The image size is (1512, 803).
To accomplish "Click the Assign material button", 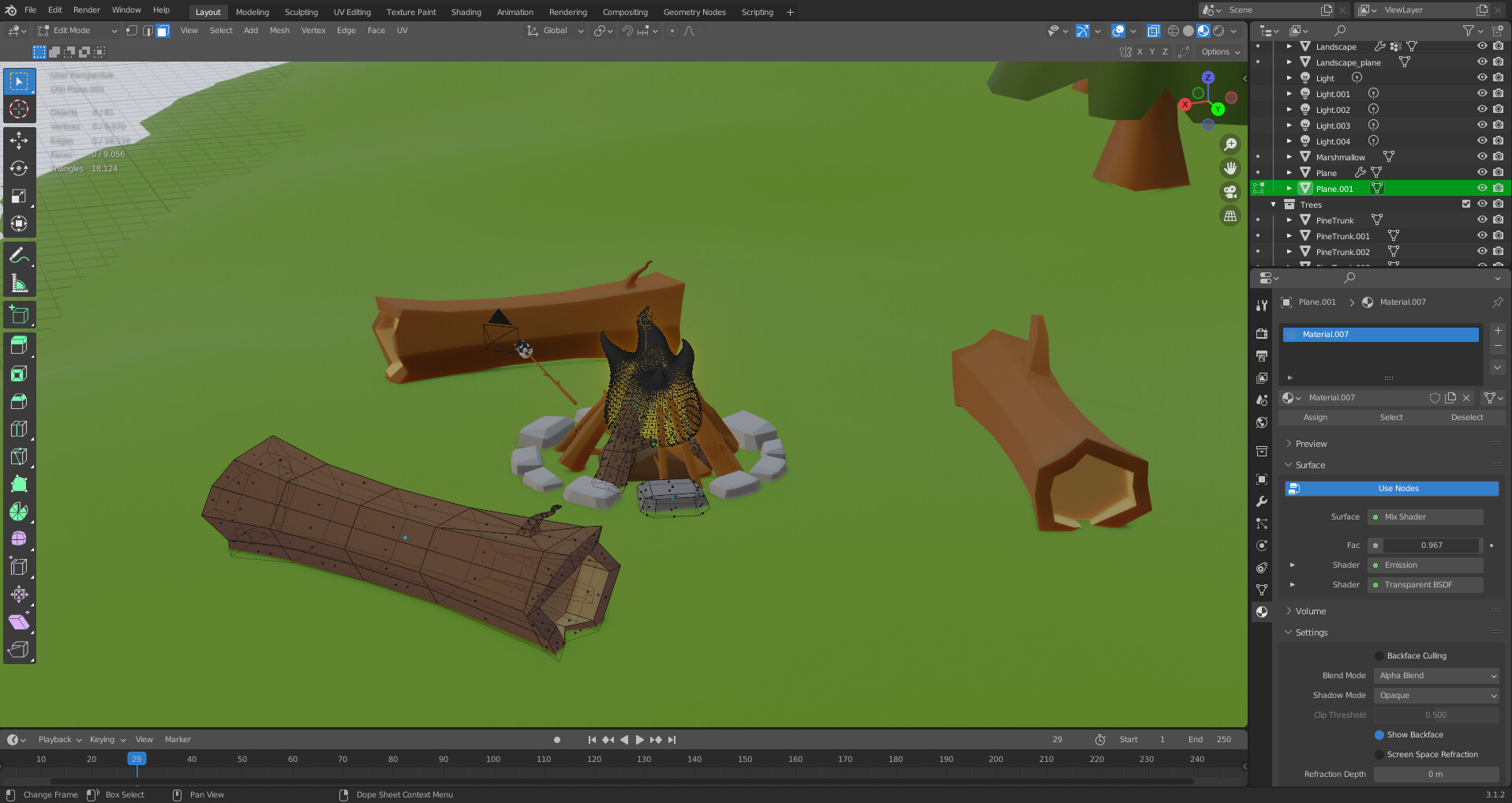I will tap(1315, 418).
